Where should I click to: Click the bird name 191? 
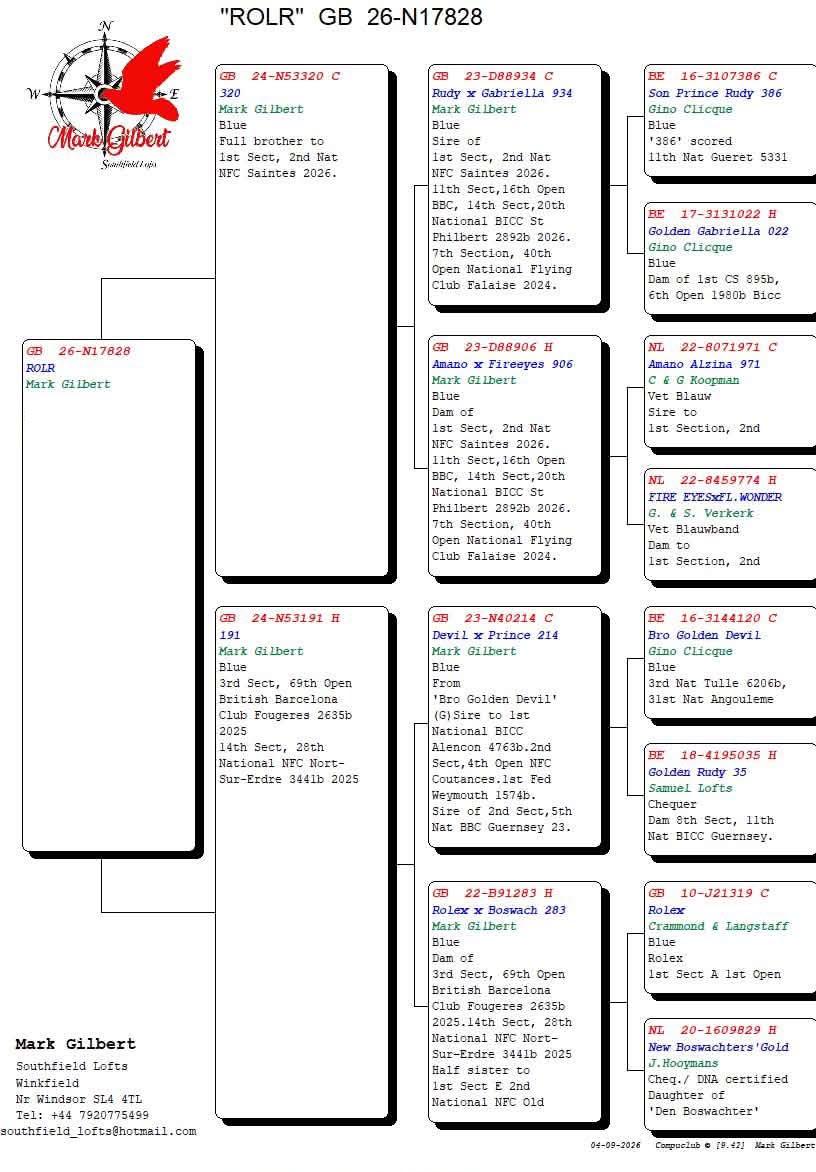(230, 635)
